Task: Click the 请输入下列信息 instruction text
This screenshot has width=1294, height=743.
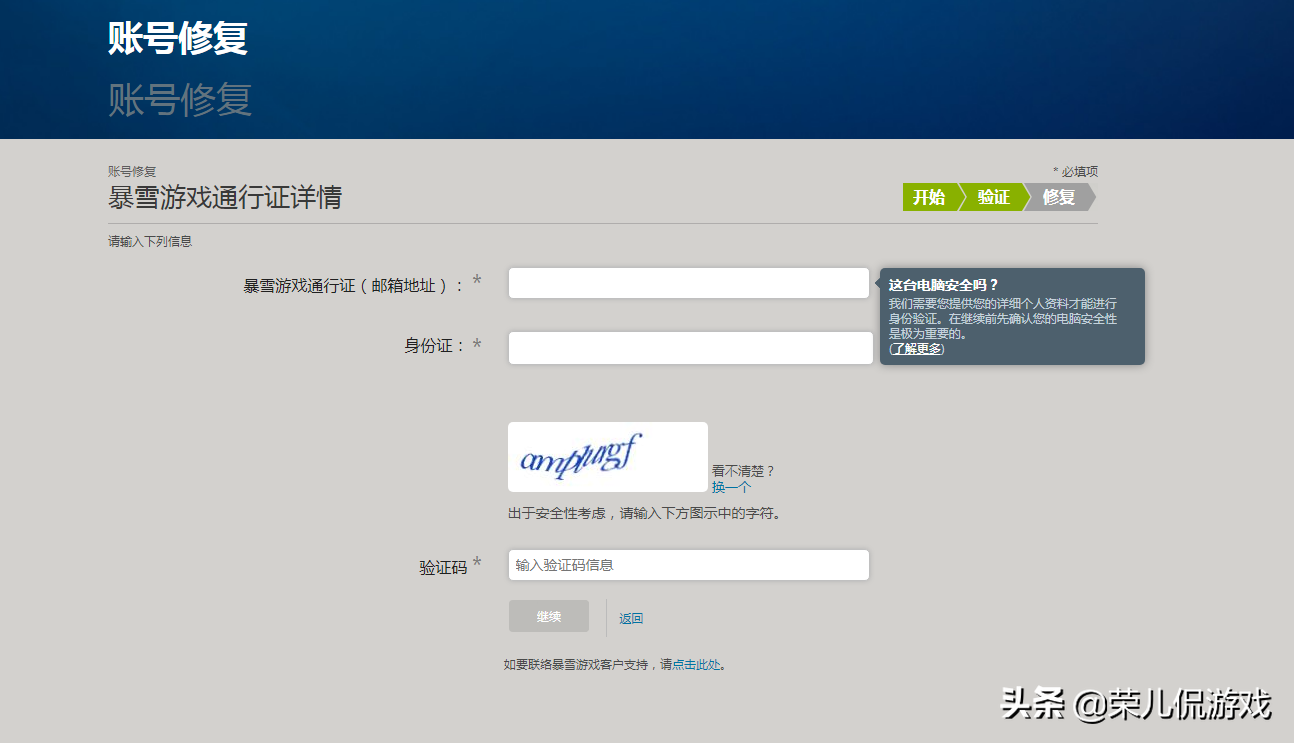Action: click(150, 241)
